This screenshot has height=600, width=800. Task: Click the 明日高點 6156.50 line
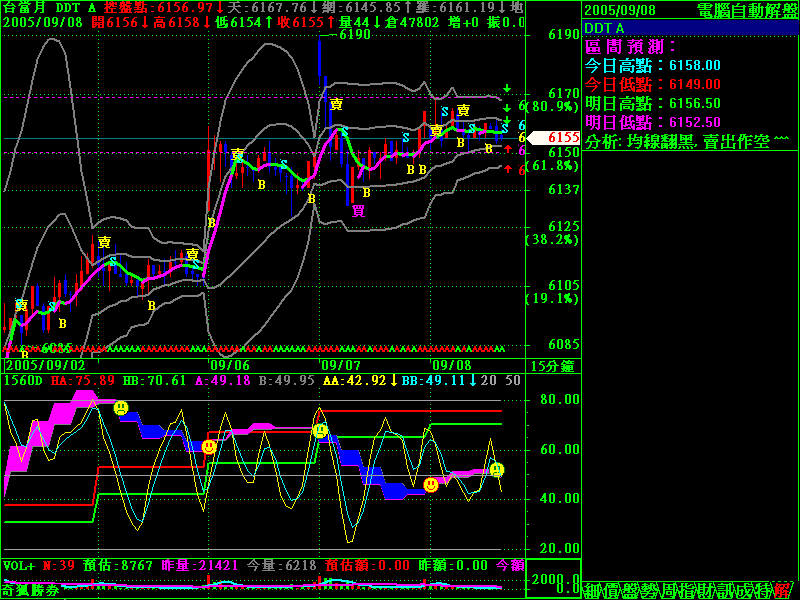point(653,104)
